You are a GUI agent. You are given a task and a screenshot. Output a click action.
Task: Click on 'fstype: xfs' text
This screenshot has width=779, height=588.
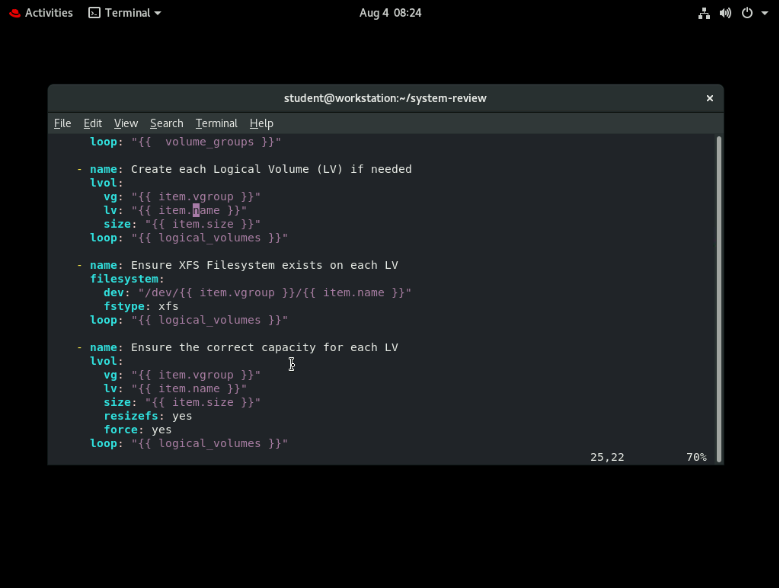point(141,306)
